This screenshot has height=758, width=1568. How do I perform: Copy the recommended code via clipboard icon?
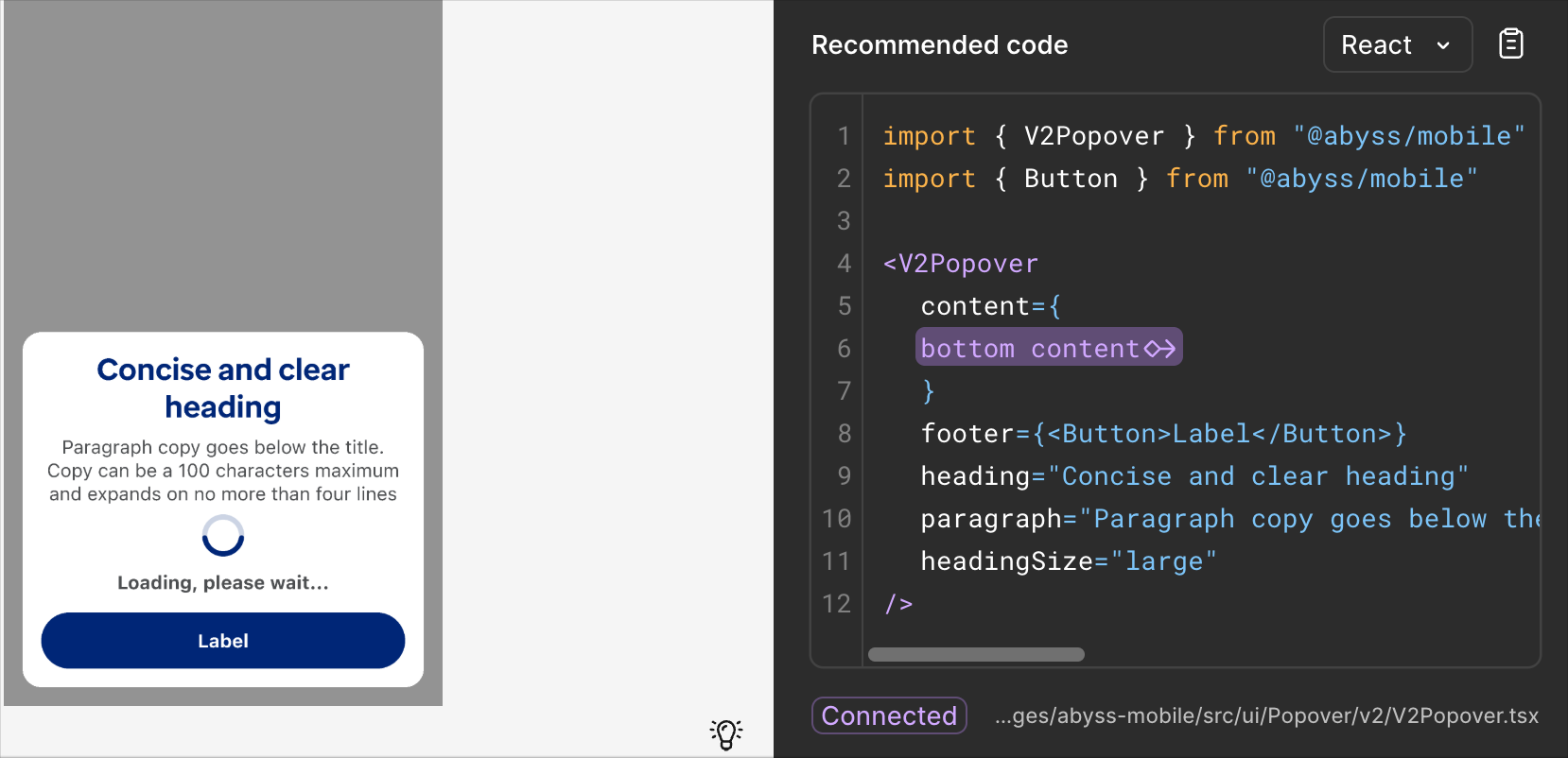pyautogui.click(x=1510, y=43)
